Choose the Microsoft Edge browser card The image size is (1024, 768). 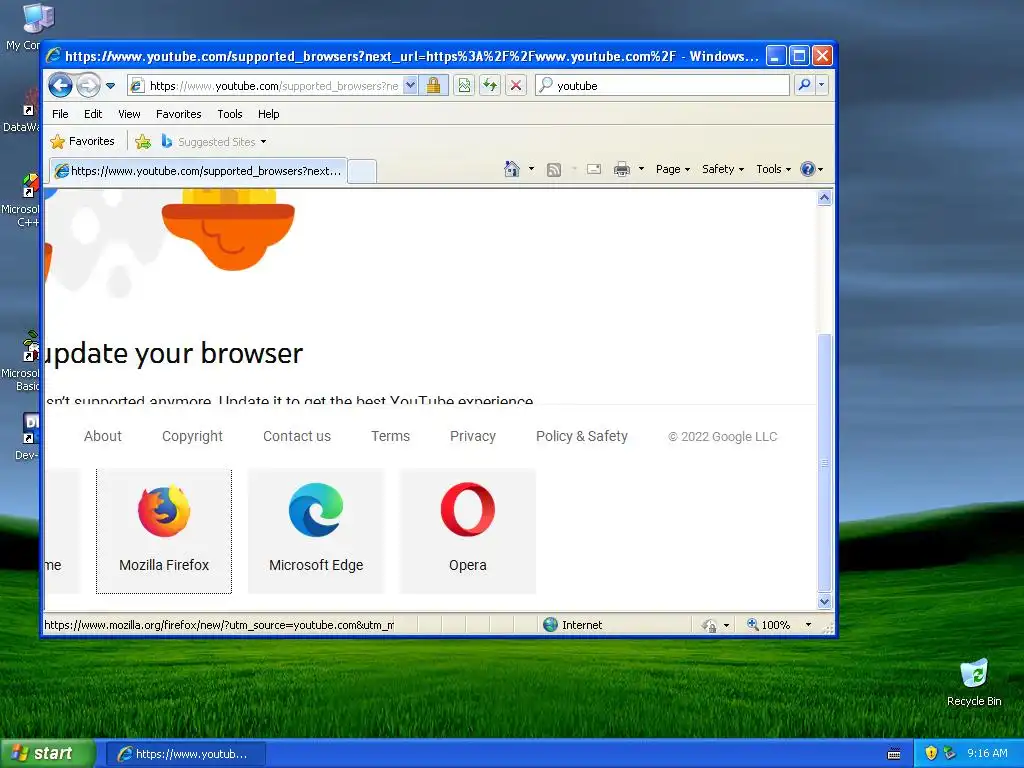(316, 531)
